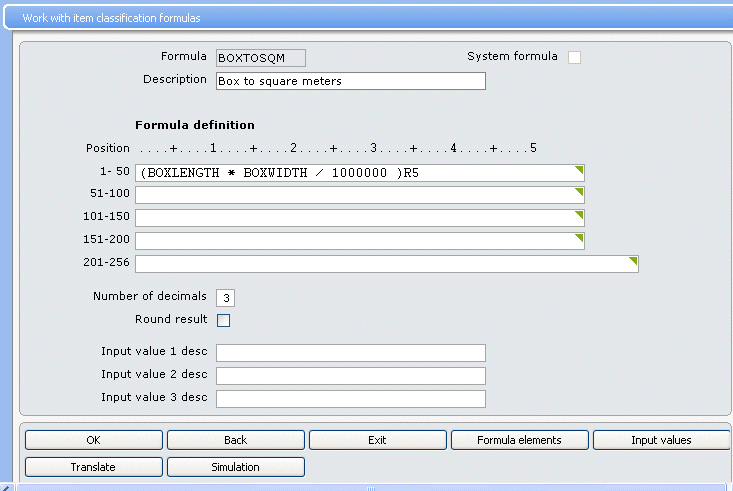Open the Input values button
The height and width of the screenshot is (491, 733).
coord(661,440)
